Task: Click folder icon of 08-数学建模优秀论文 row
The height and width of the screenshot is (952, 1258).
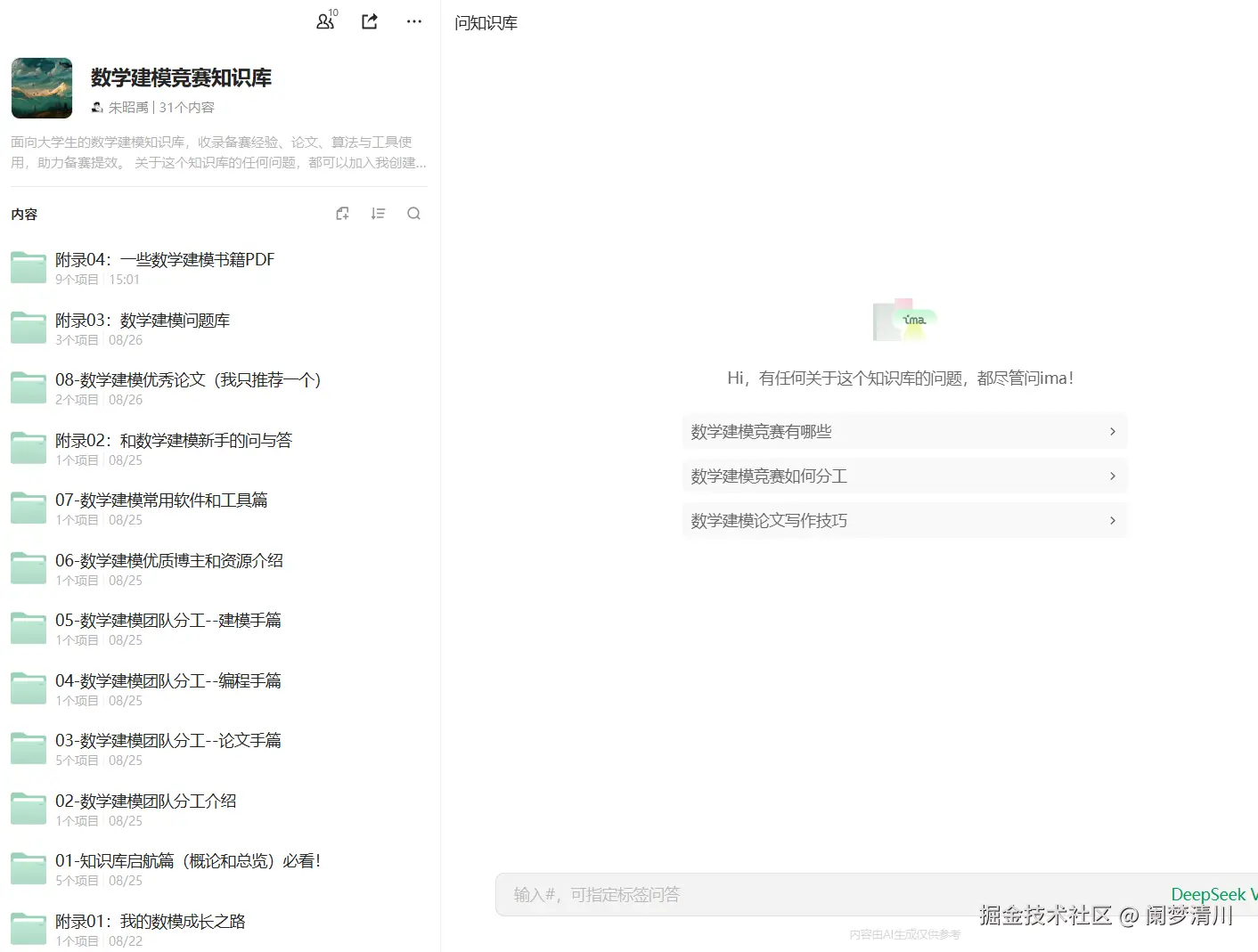Action: point(29,387)
